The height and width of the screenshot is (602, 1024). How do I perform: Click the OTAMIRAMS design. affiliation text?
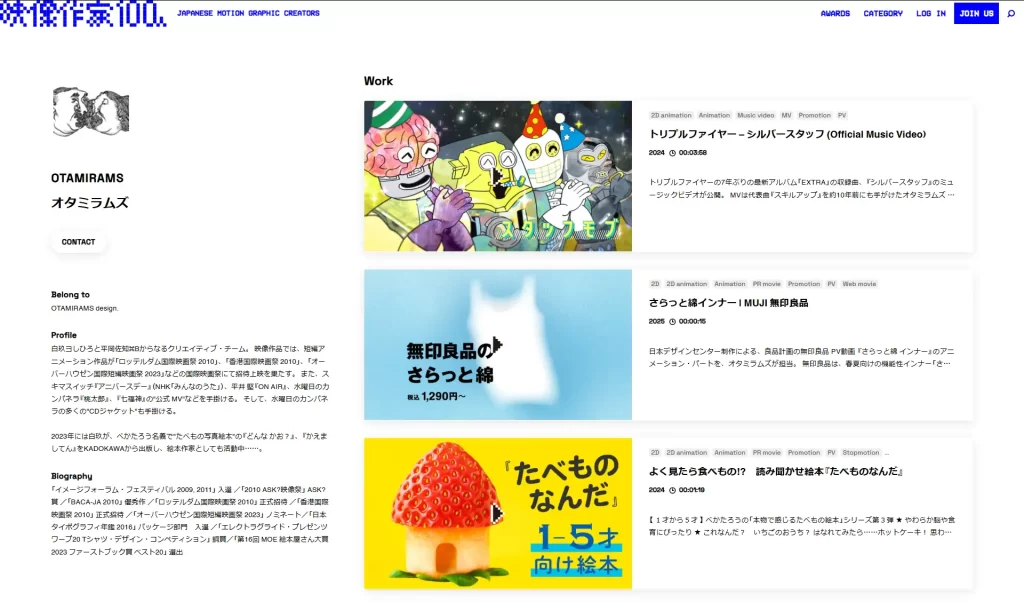(x=85, y=308)
